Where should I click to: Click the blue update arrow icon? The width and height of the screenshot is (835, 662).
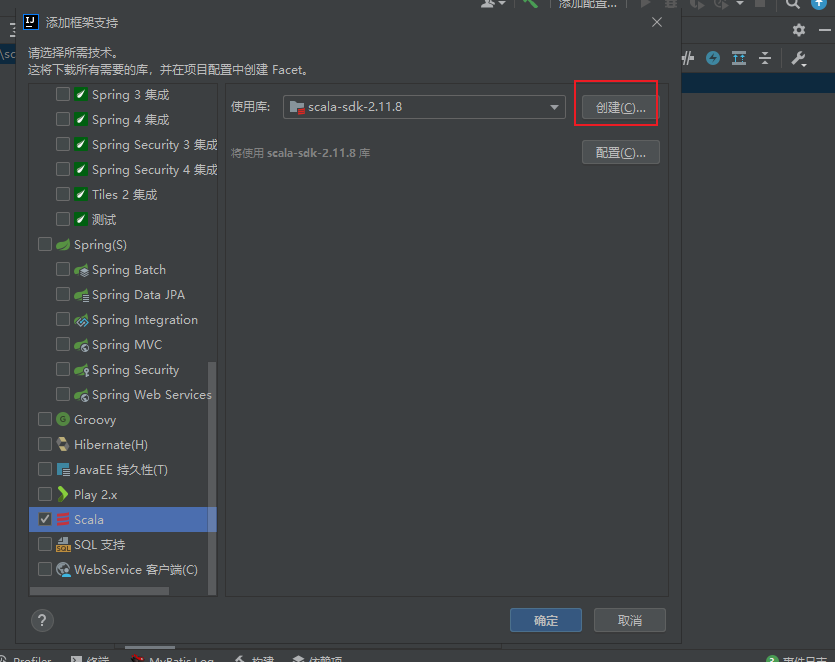tap(819, 3)
